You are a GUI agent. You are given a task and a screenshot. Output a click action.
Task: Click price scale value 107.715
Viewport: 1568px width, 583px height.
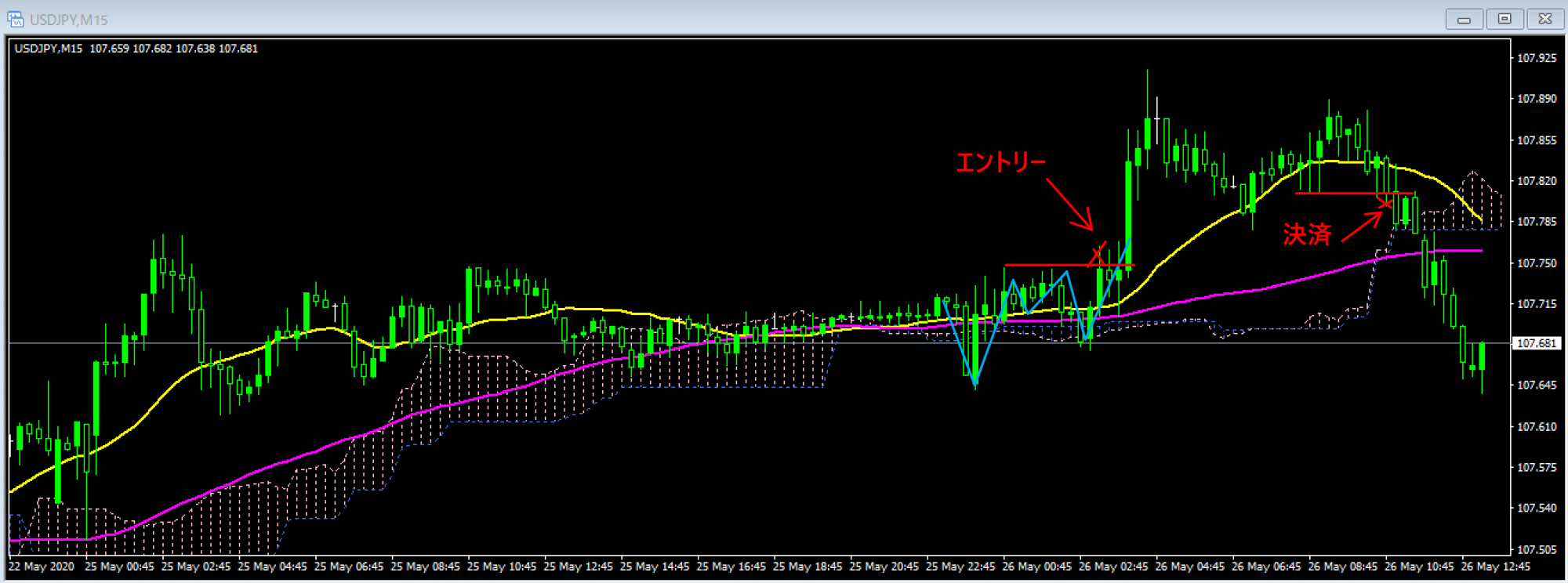[x=1537, y=304]
